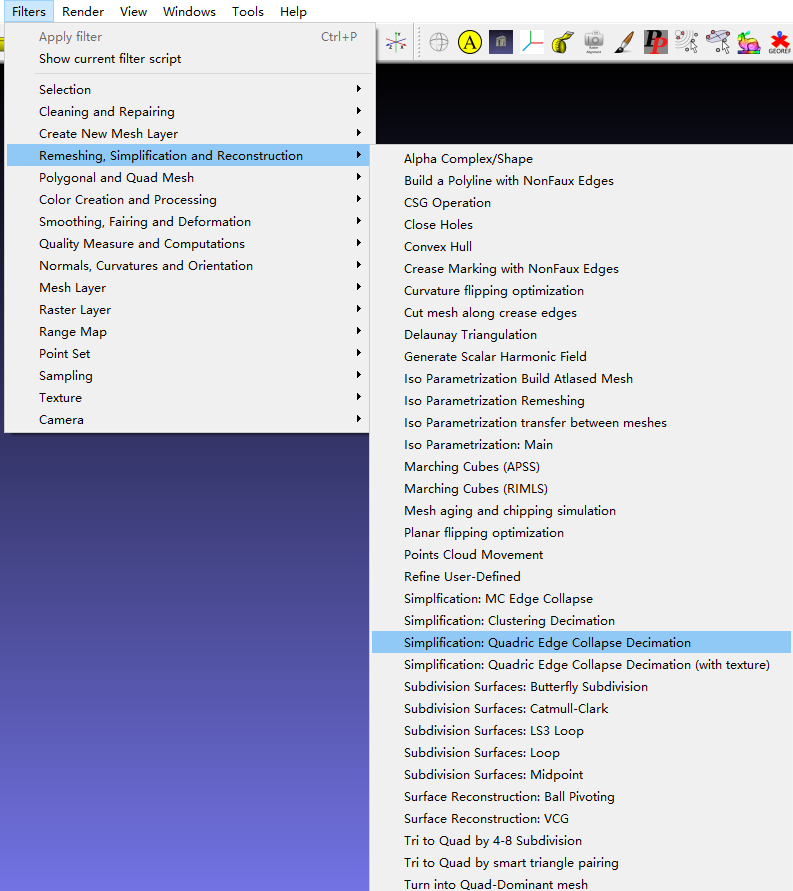Image resolution: width=793 pixels, height=891 pixels.
Task: Expand the Polygonal and Quad Mesh submenu
Action: 187,177
